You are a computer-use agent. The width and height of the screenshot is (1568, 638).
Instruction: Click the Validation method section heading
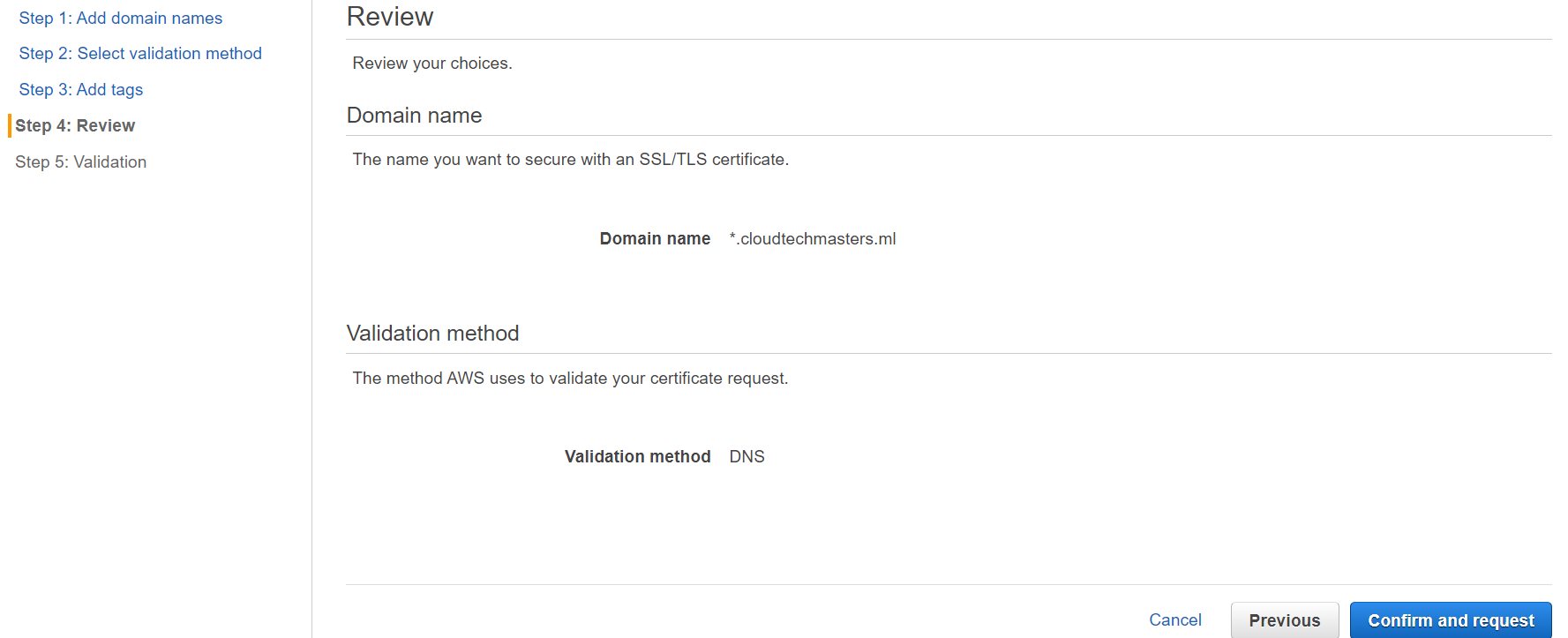click(x=432, y=333)
